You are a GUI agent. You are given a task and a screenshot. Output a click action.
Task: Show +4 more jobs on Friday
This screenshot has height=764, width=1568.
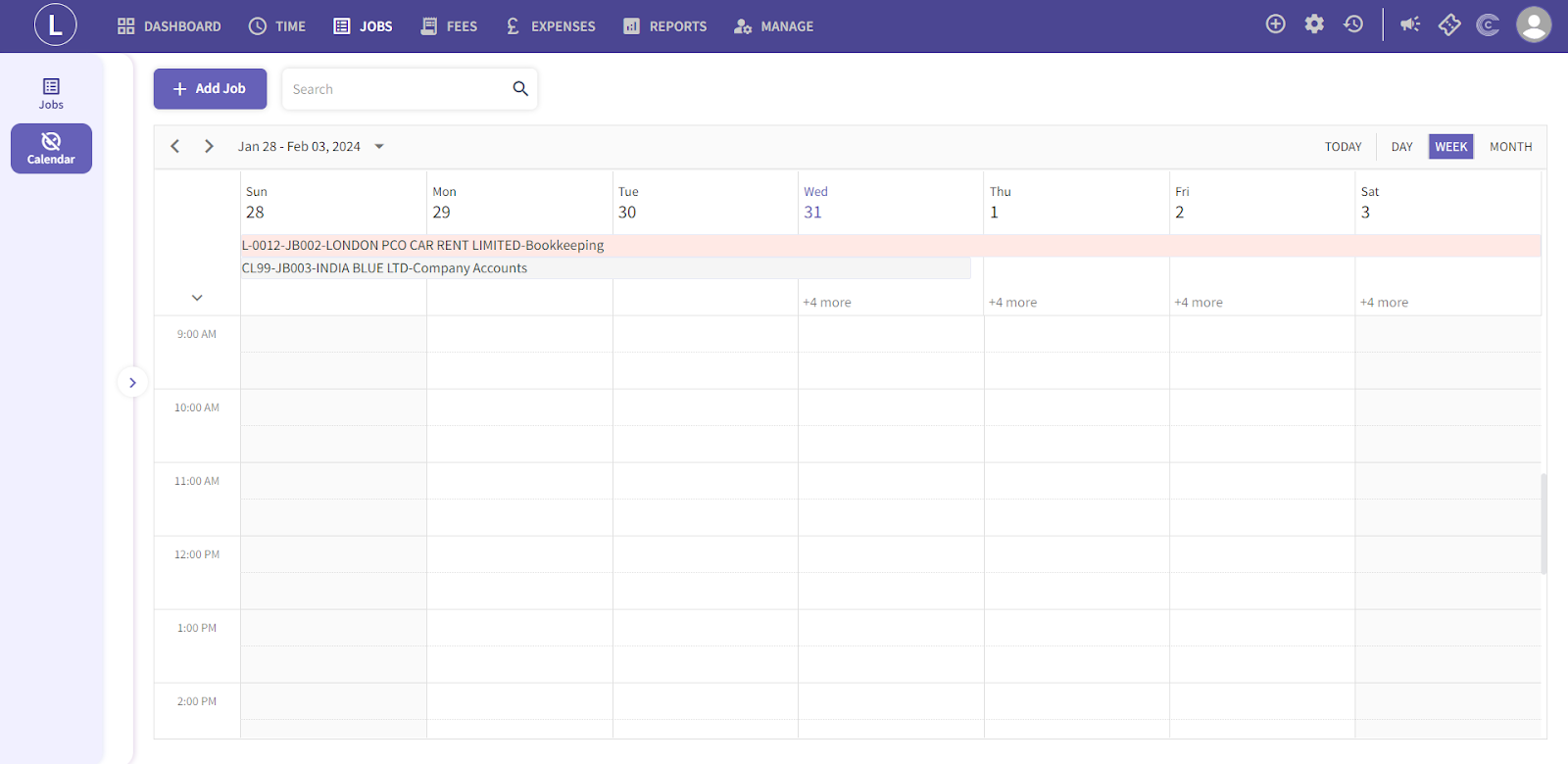point(1199,303)
